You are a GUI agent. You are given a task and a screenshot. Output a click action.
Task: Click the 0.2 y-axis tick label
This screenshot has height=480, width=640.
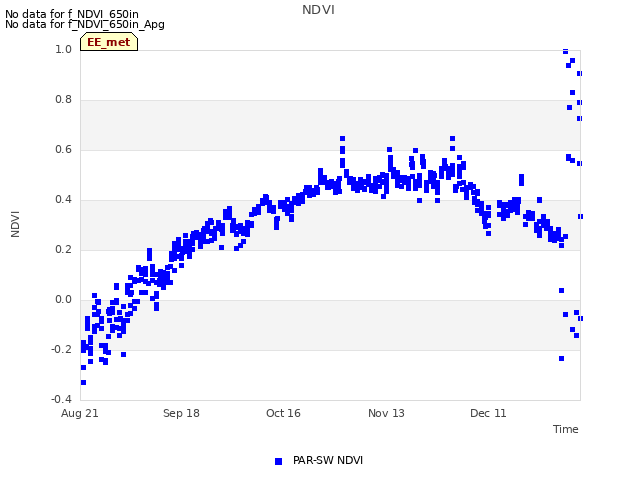tap(63, 250)
